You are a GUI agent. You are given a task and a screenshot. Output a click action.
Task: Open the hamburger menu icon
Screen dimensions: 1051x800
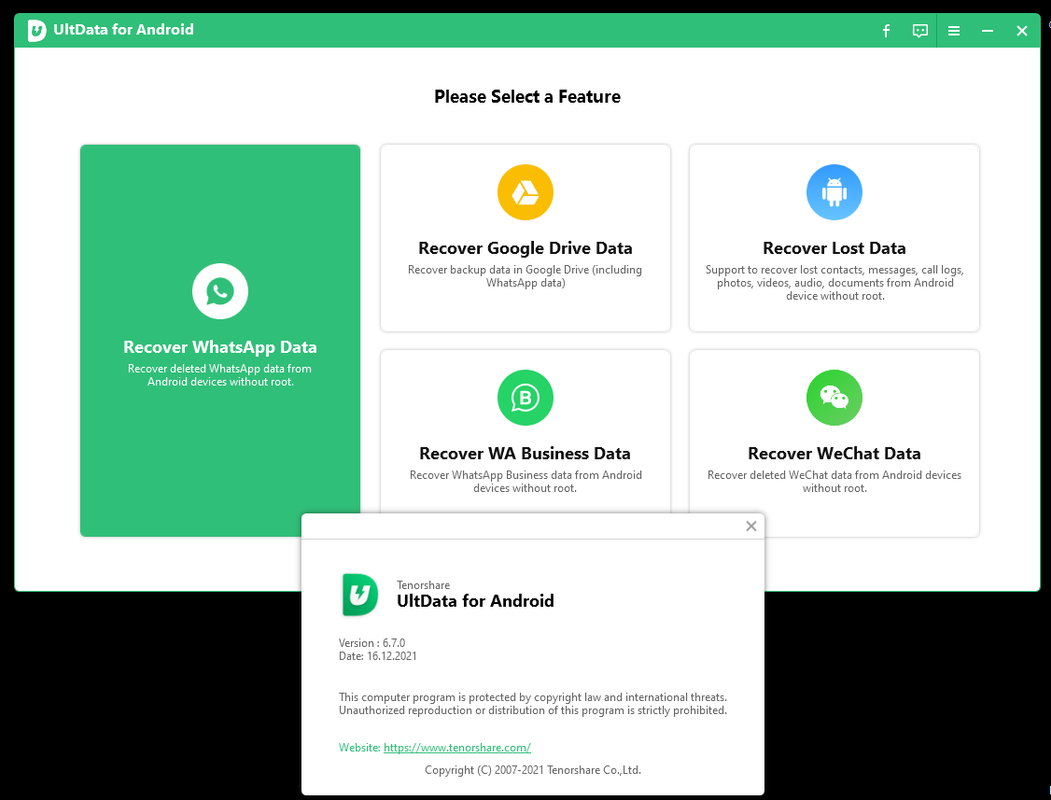954,31
